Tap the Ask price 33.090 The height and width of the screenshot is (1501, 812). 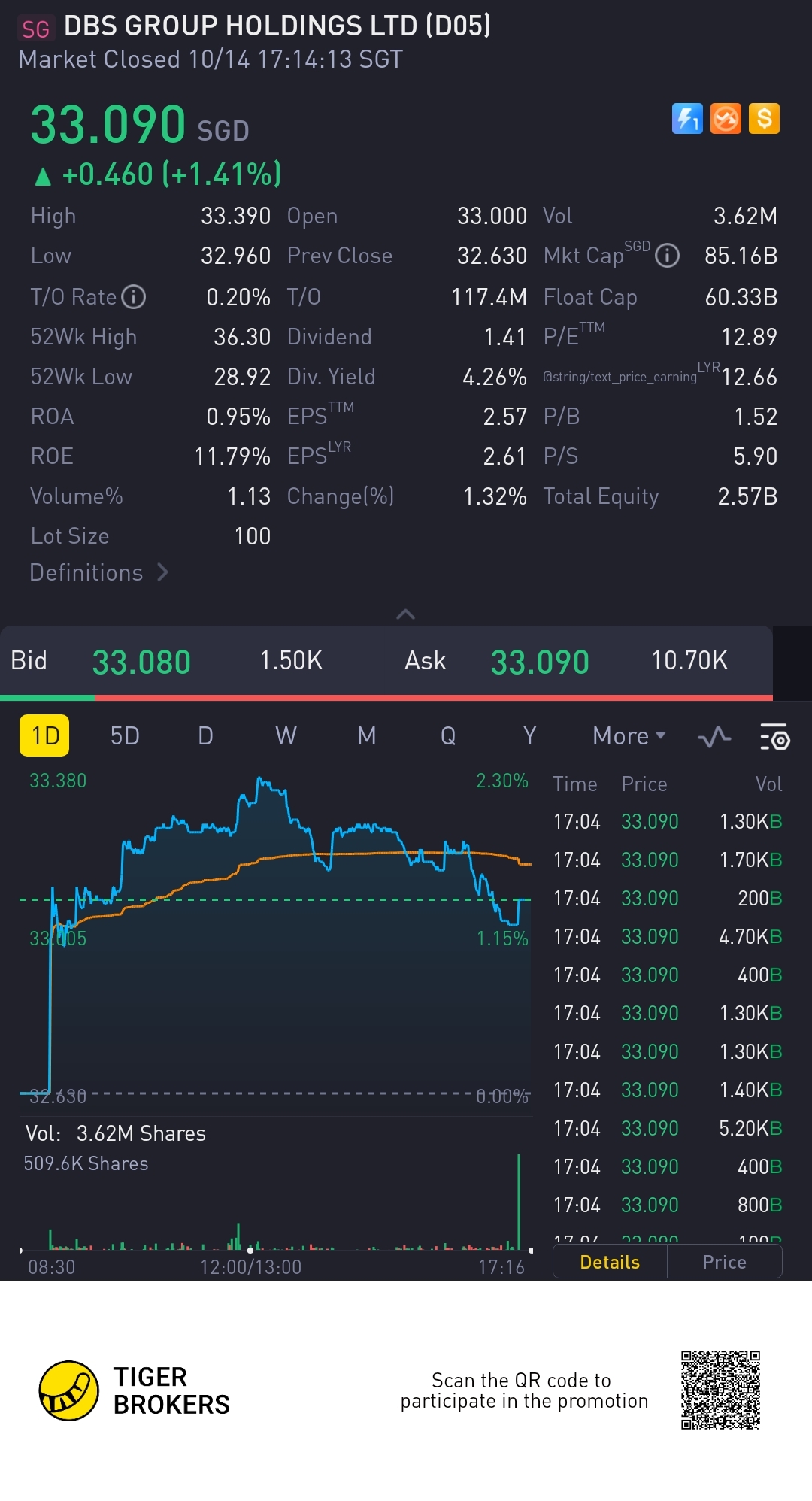coord(539,663)
